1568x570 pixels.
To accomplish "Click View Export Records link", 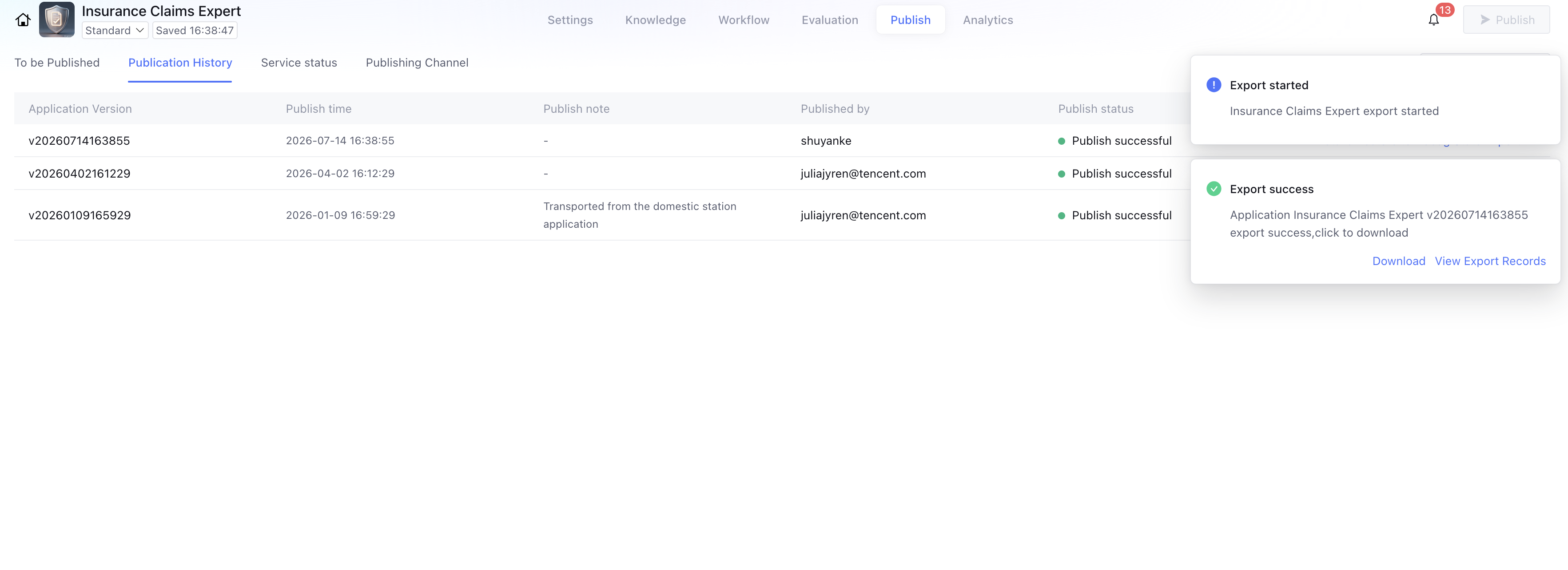I will pyautogui.click(x=1489, y=261).
